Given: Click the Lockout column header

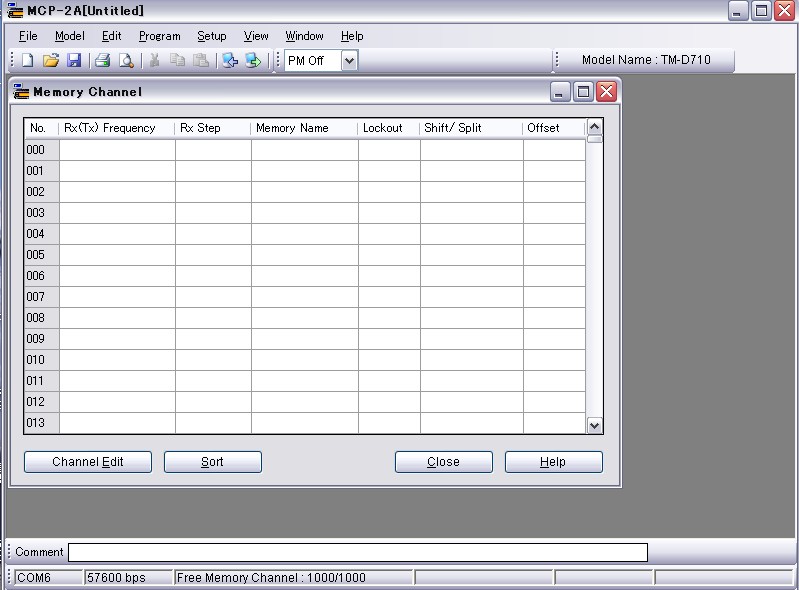Looking at the screenshot, I should pos(388,128).
